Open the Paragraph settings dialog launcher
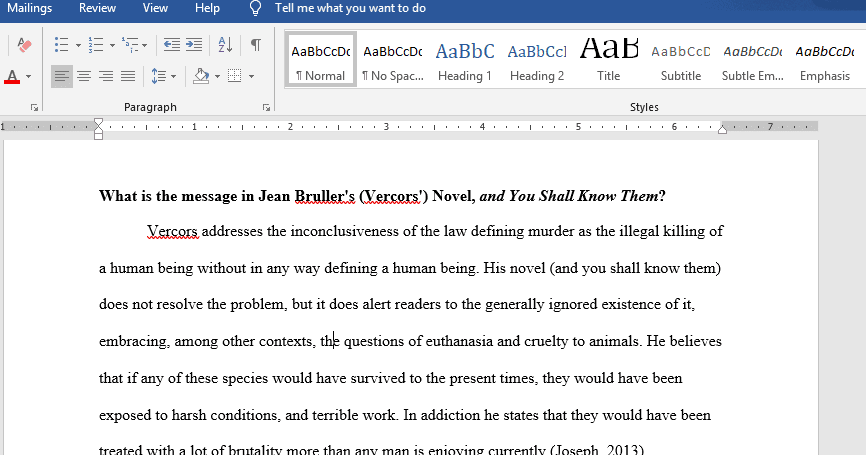Screen dimensions: 866x455 (x=266, y=108)
